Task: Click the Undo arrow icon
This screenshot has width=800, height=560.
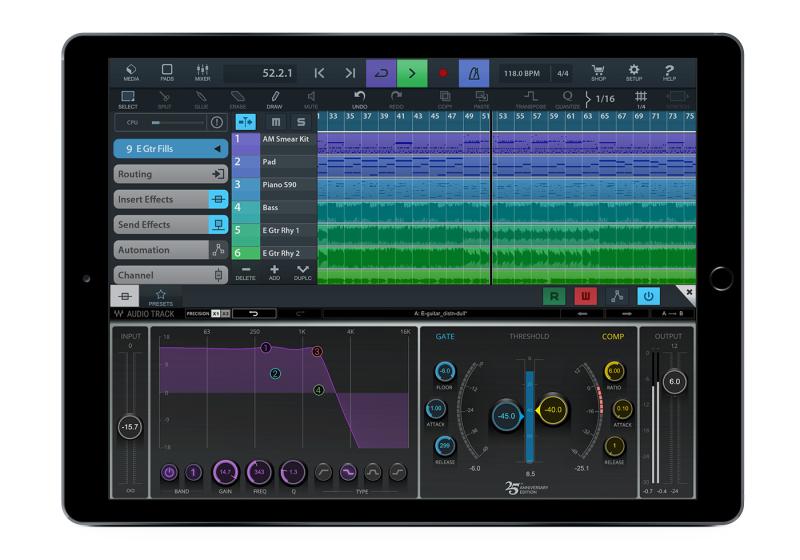Action: (x=361, y=98)
